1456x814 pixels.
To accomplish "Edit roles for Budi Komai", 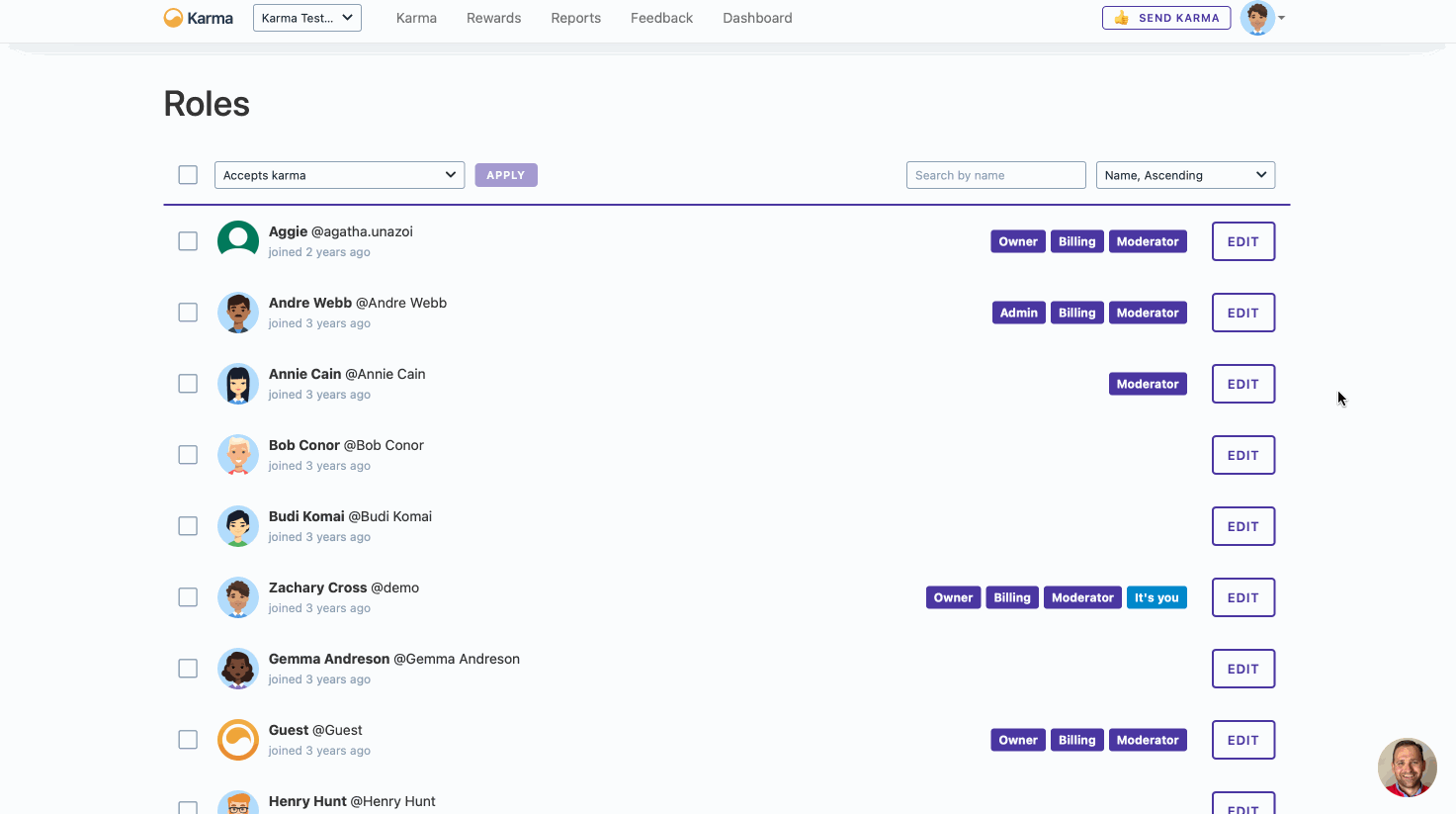I will coord(1243,526).
